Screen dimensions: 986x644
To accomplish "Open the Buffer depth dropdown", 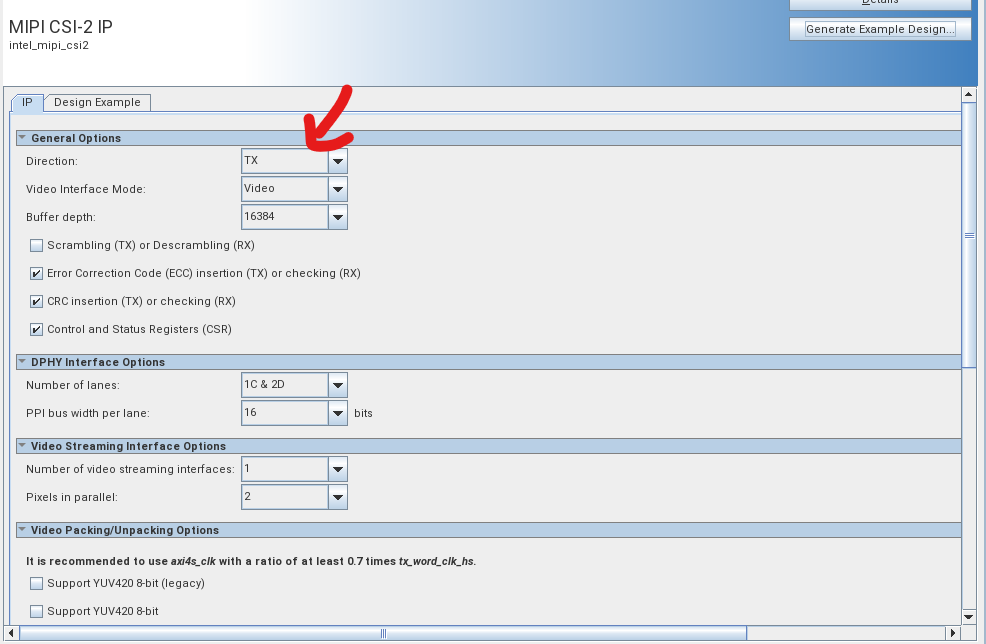I will click(x=338, y=217).
